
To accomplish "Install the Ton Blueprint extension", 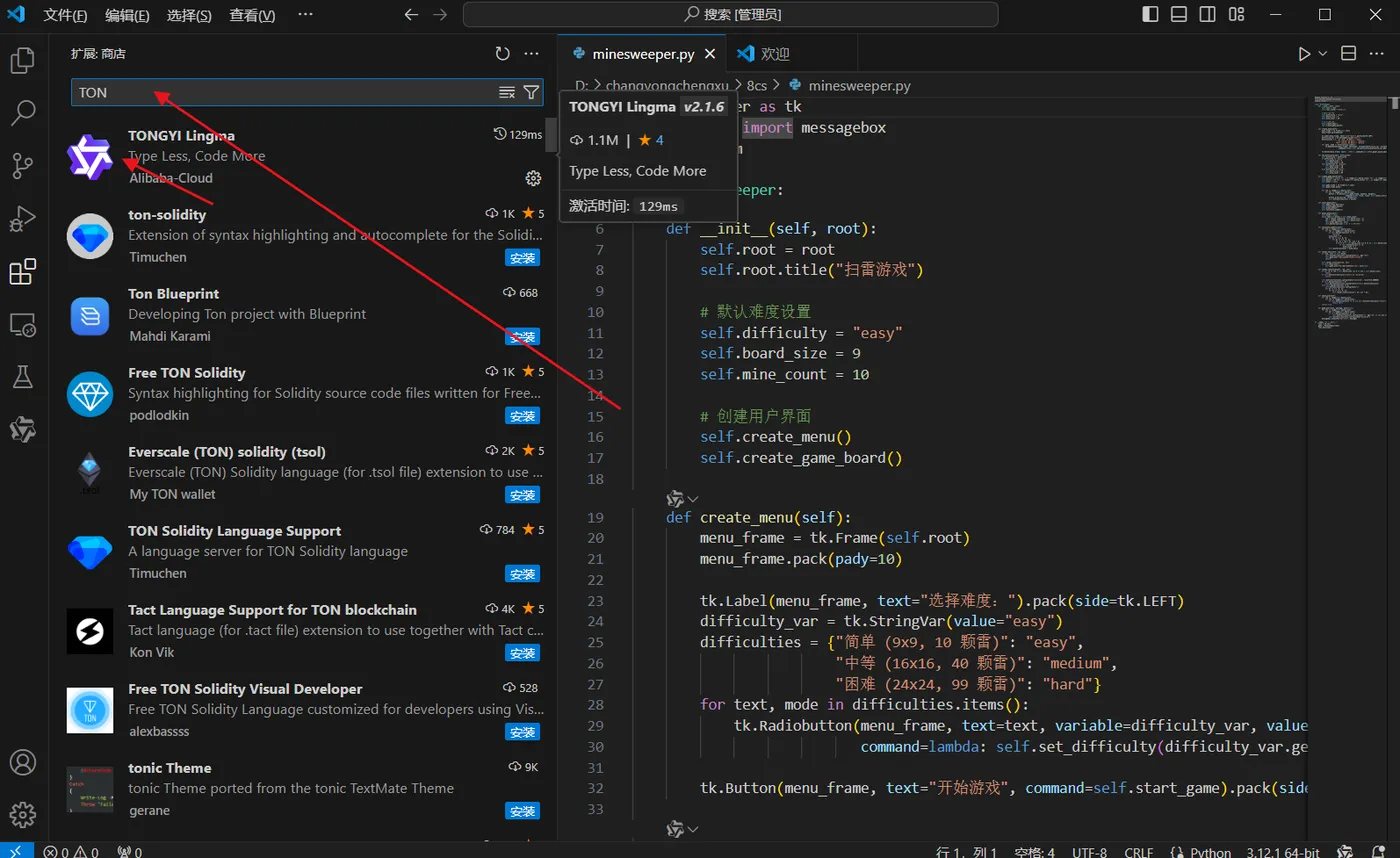I will 522,337.
